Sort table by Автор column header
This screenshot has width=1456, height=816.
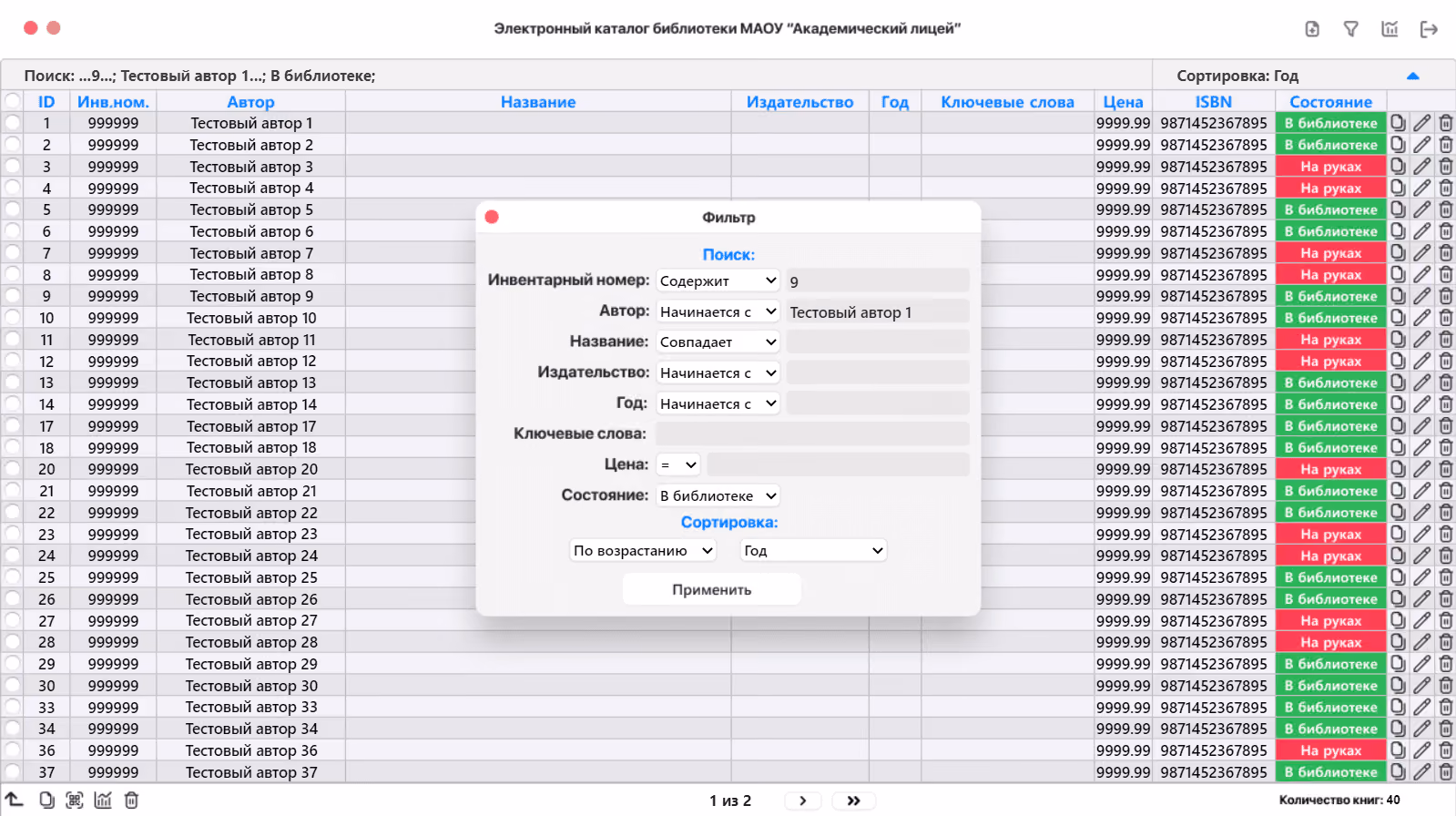pos(250,102)
